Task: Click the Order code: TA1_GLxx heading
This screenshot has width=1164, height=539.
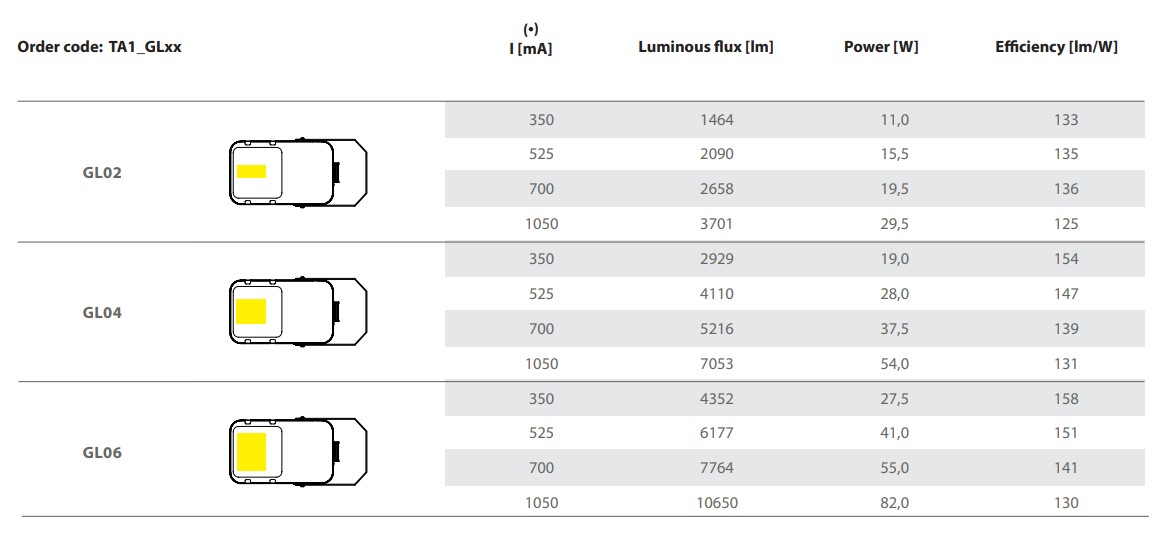Action: [x=99, y=47]
